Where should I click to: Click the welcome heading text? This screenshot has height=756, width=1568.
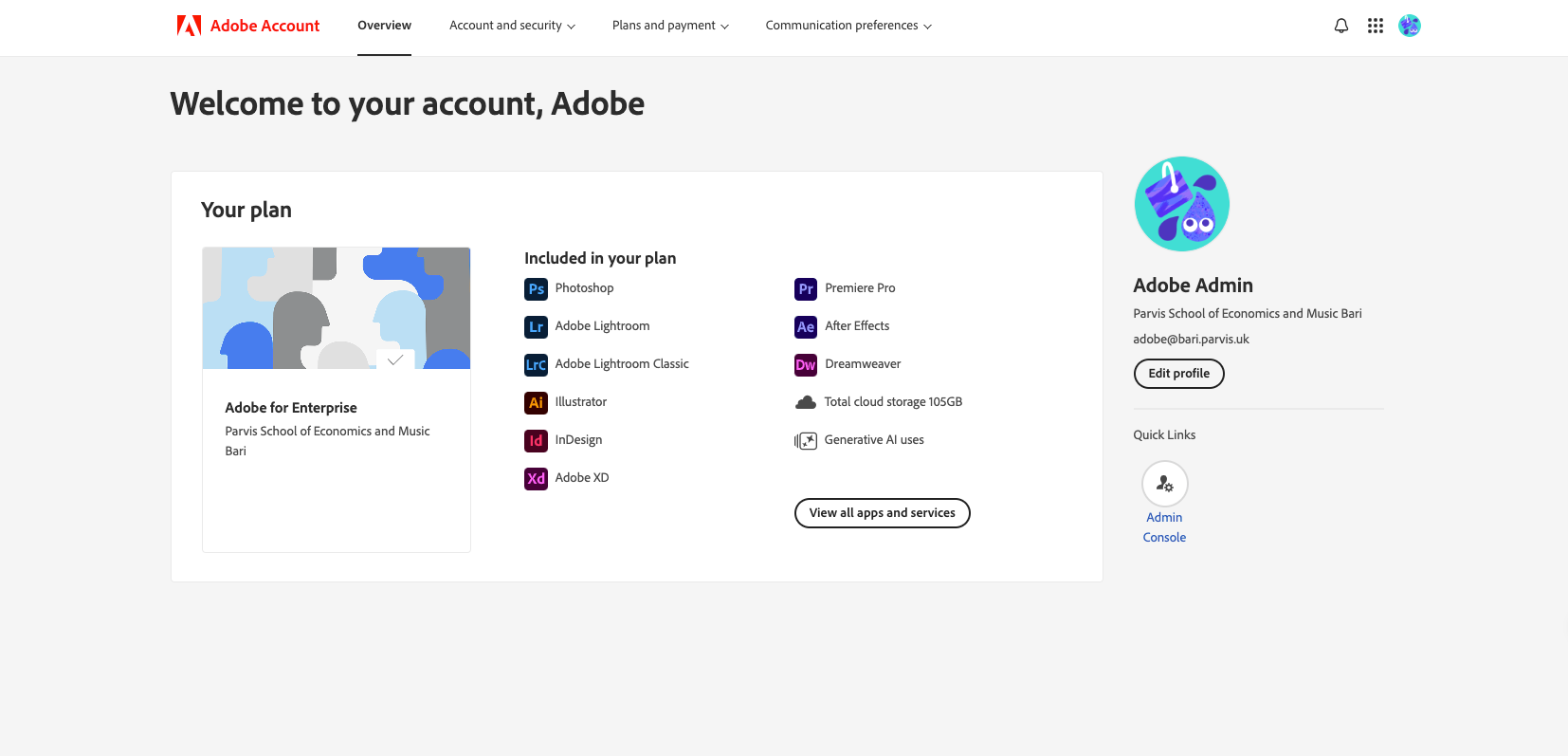pyautogui.click(x=408, y=103)
